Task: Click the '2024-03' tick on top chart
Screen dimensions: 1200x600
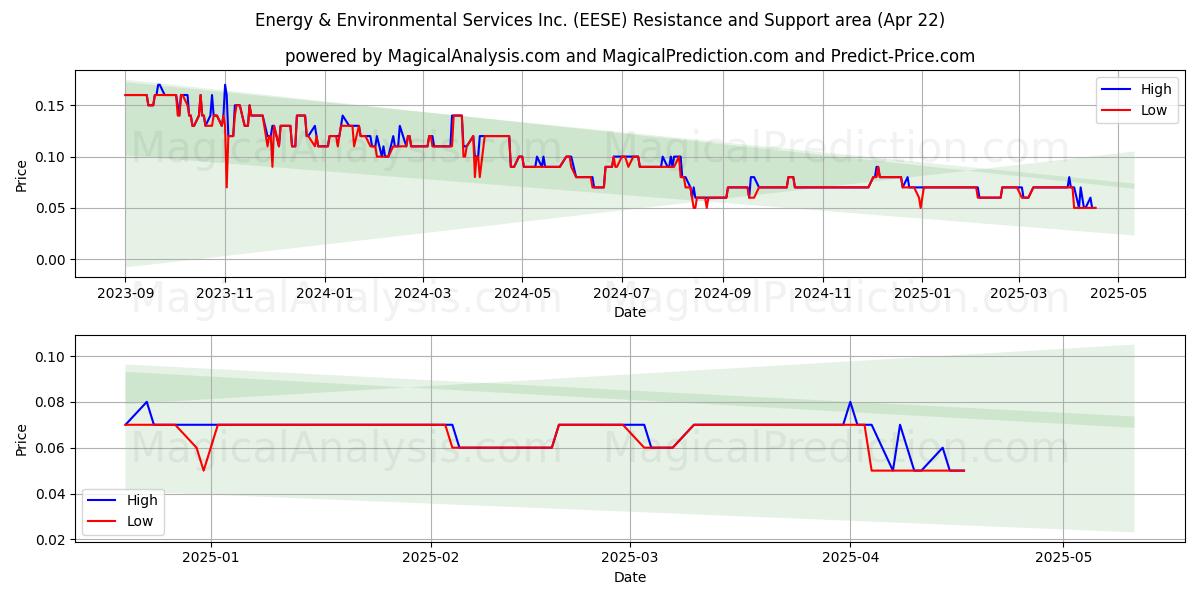Action: [x=423, y=294]
